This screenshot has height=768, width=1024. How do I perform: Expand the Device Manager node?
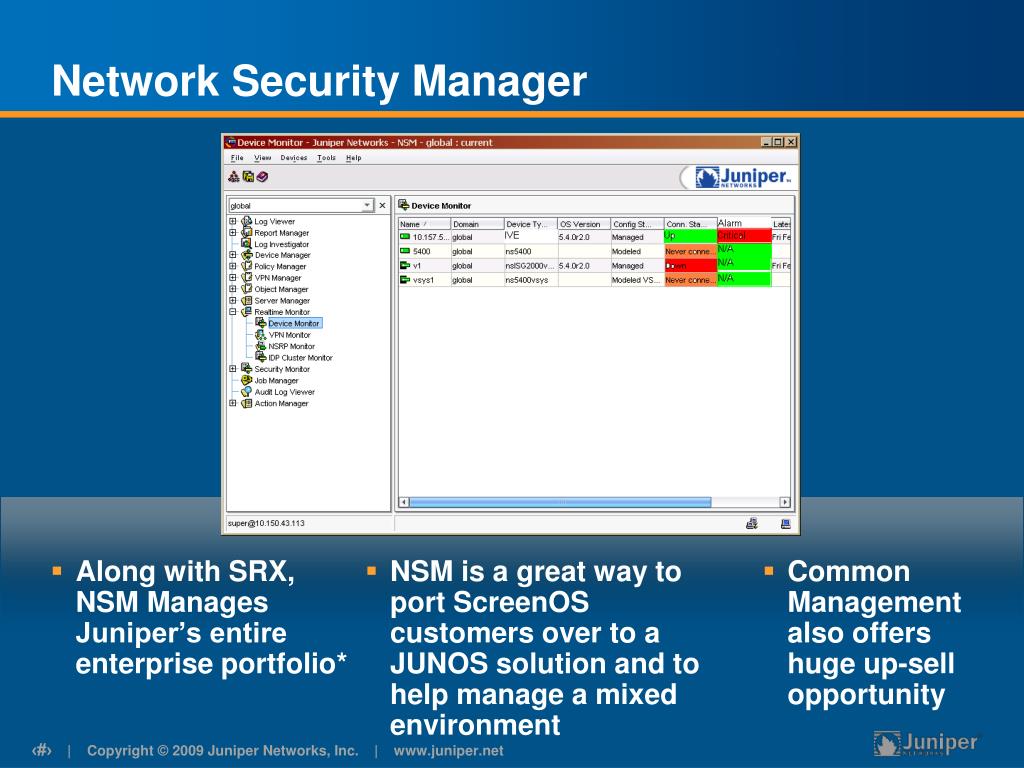232,255
